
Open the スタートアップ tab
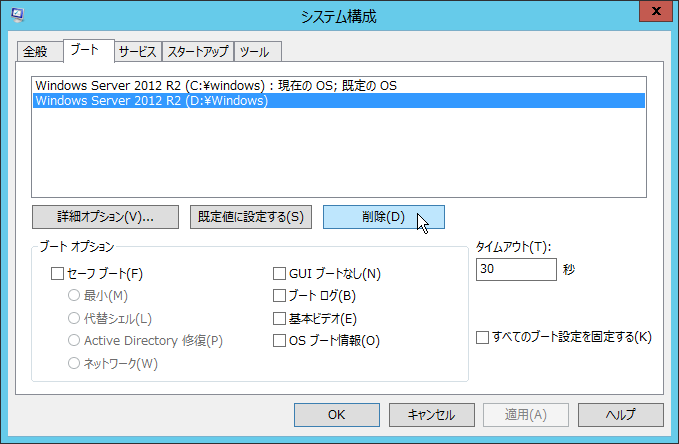198,52
